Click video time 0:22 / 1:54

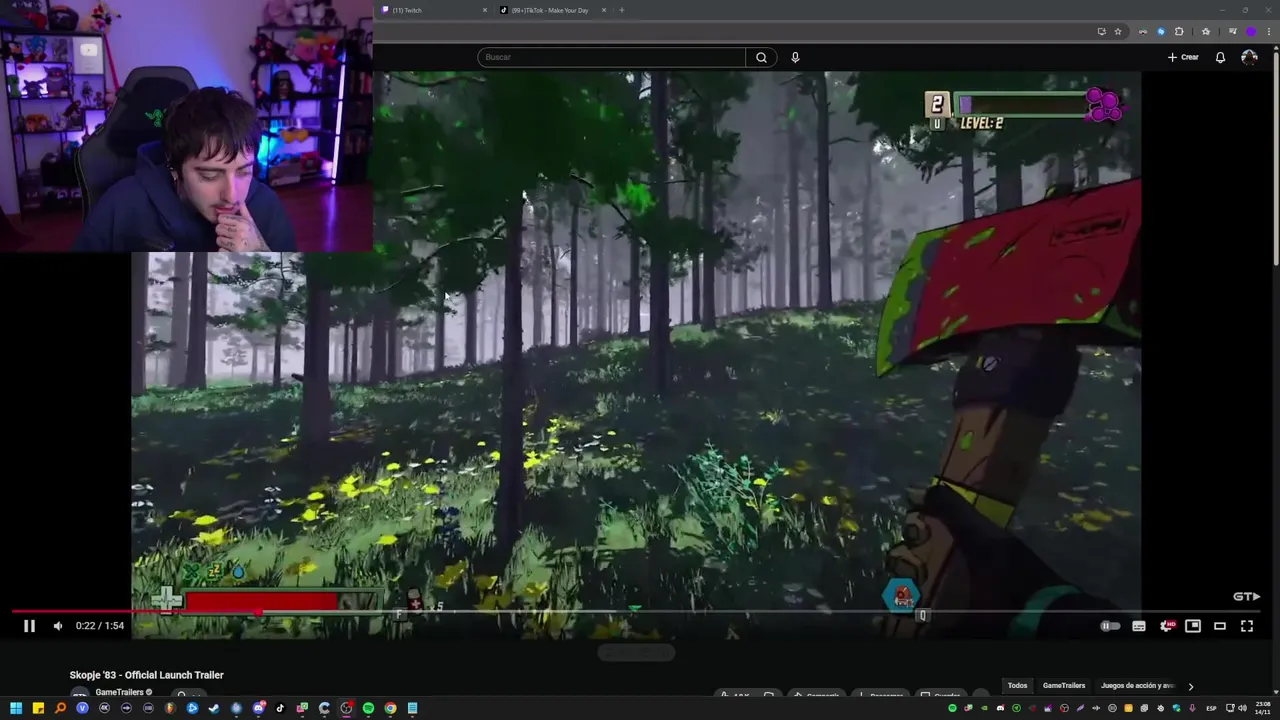coord(100,626)
